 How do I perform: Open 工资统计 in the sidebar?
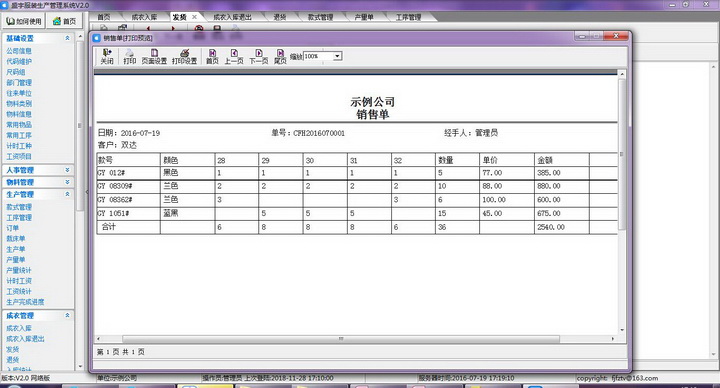pyautogui.click(x=19, y=292)
